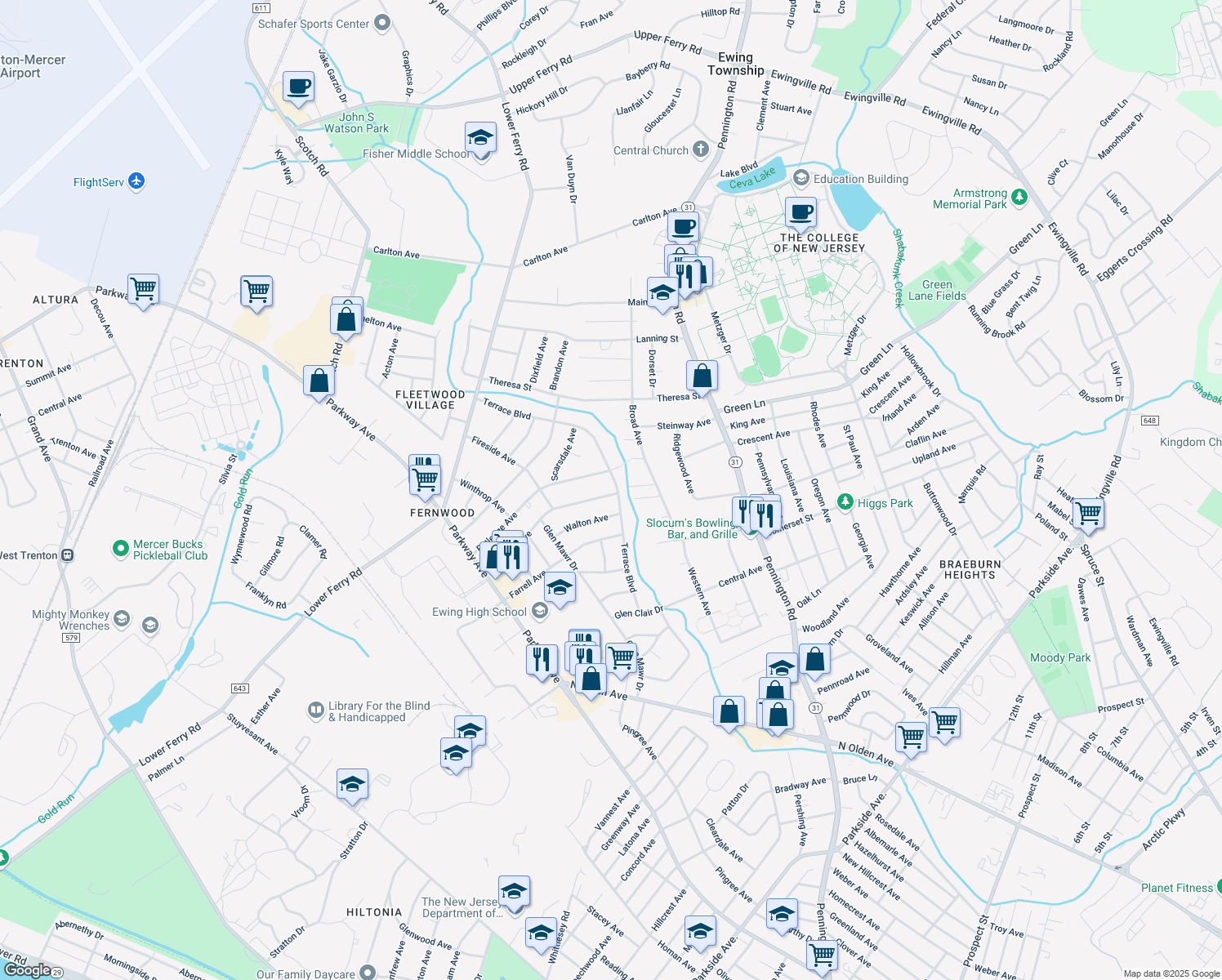The image size is (1222, 980).
Task: Select the Education Building marker icon
Action: (x=801, y=178)
